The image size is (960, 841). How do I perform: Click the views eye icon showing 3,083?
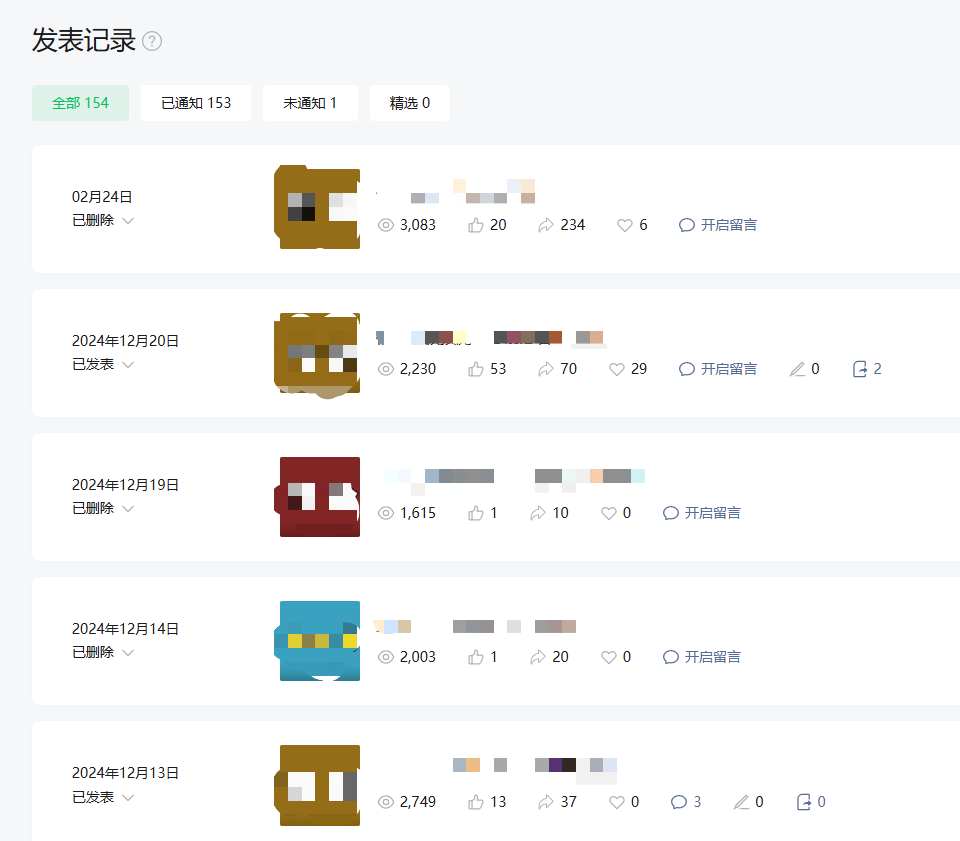[x=386, y=225]
